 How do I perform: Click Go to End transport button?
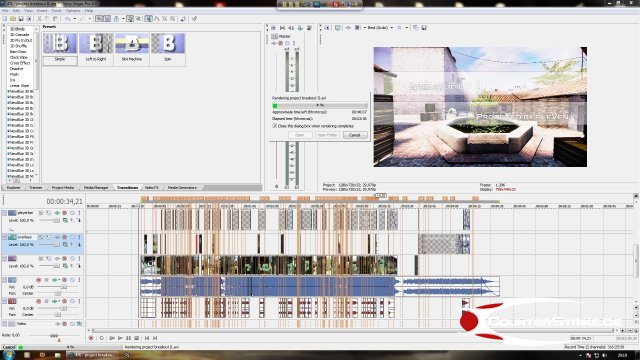(x=155, y=338)
